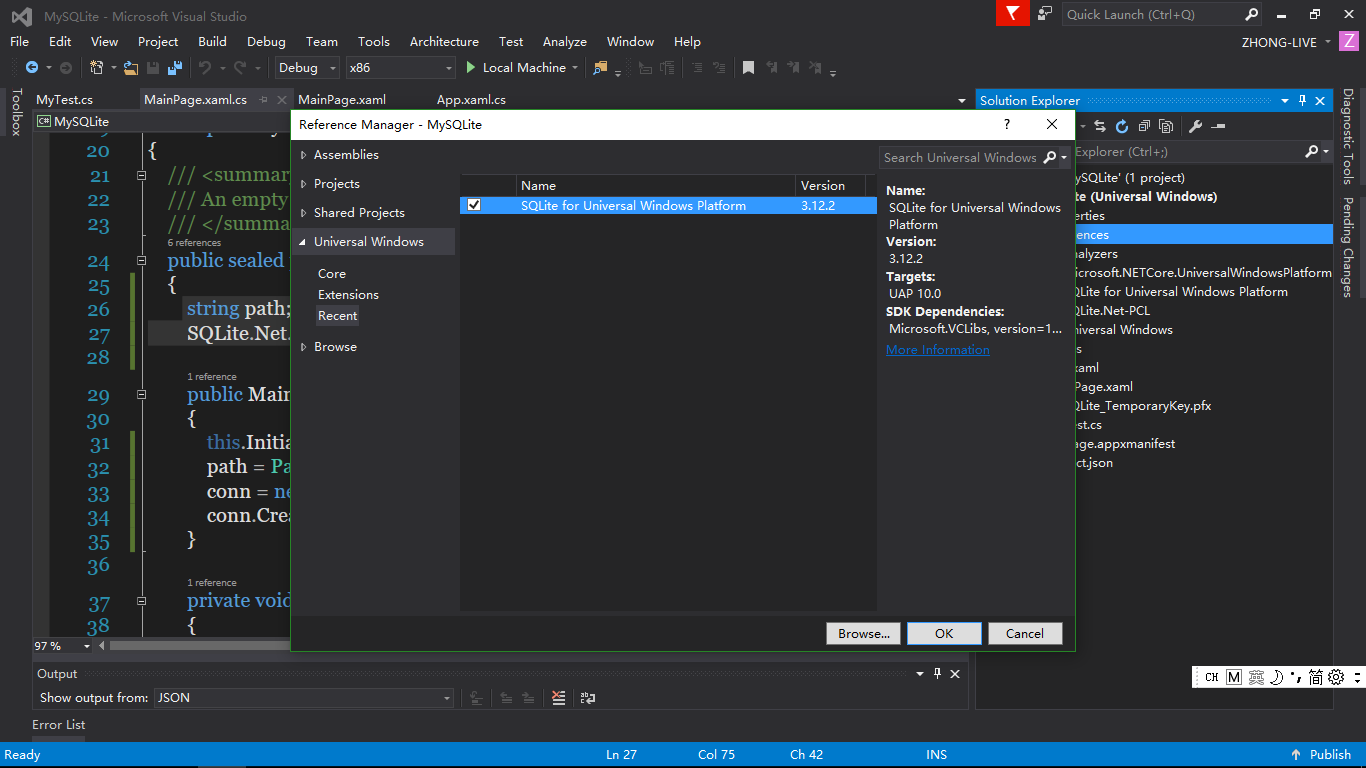Switch to the MyTest.cs tab
This screenshot has height=768, width=1366.
point(64,100)
